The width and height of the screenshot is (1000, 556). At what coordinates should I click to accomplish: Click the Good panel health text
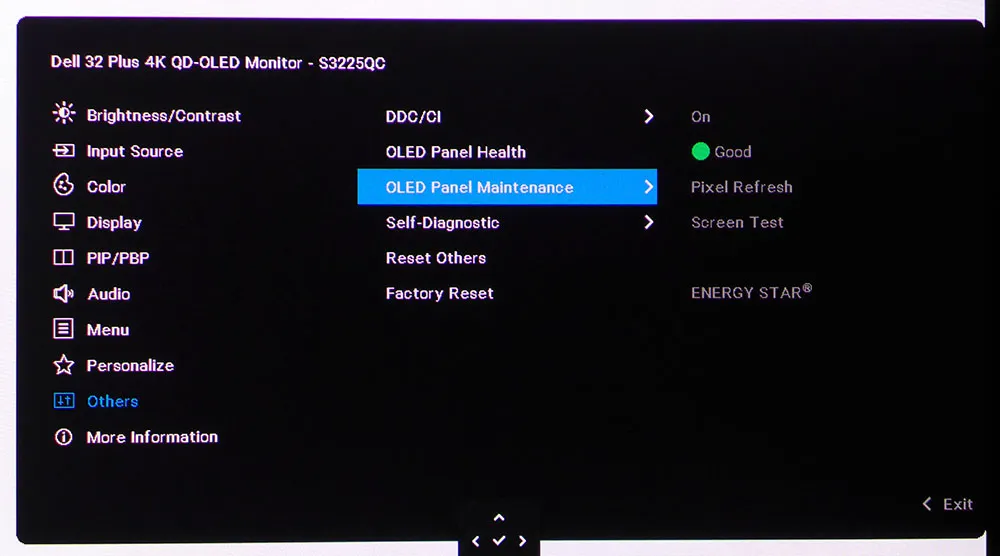[733, 152]
